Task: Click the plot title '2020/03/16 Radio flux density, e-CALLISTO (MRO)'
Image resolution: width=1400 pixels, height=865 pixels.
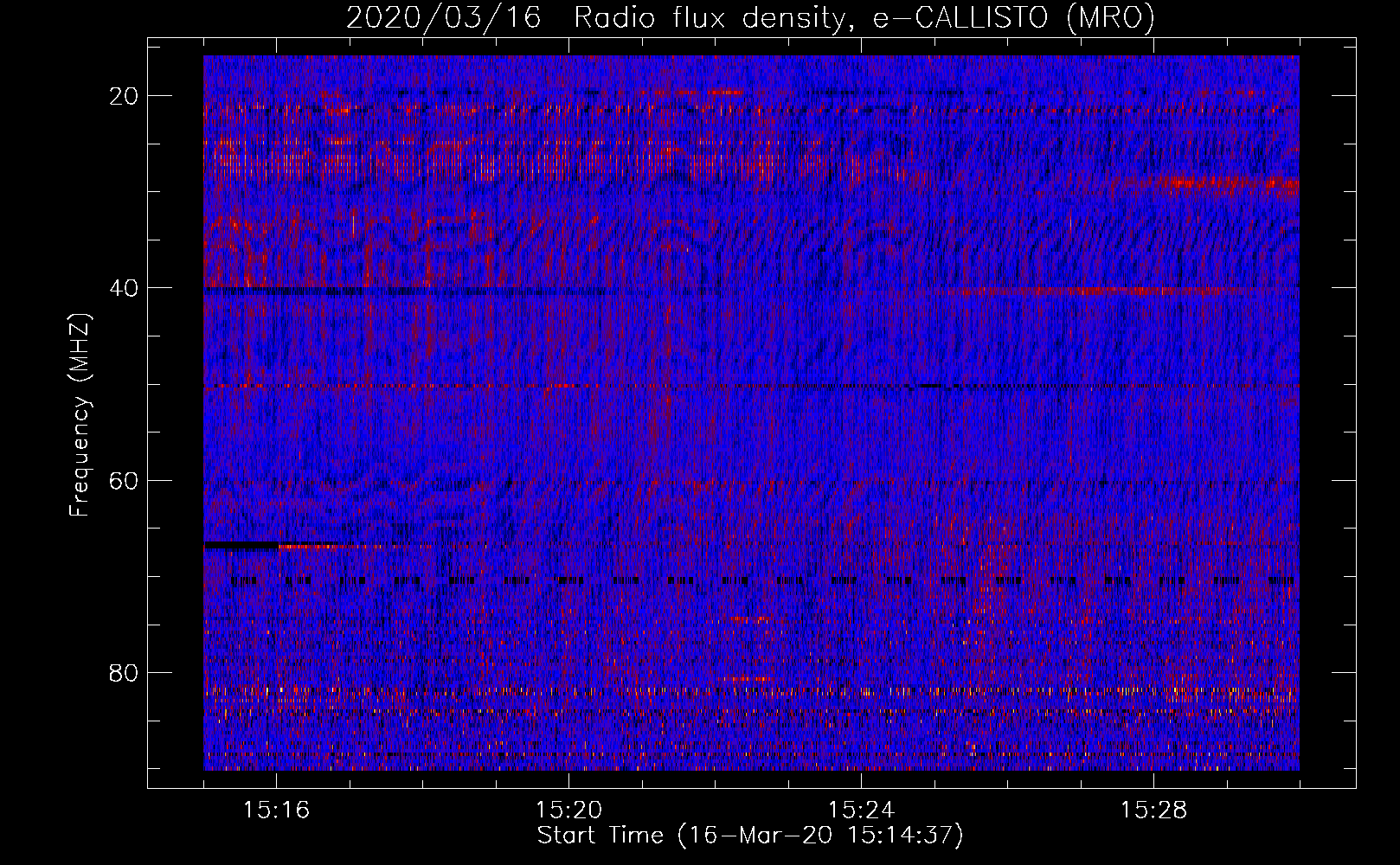Action: pos(750,18)
